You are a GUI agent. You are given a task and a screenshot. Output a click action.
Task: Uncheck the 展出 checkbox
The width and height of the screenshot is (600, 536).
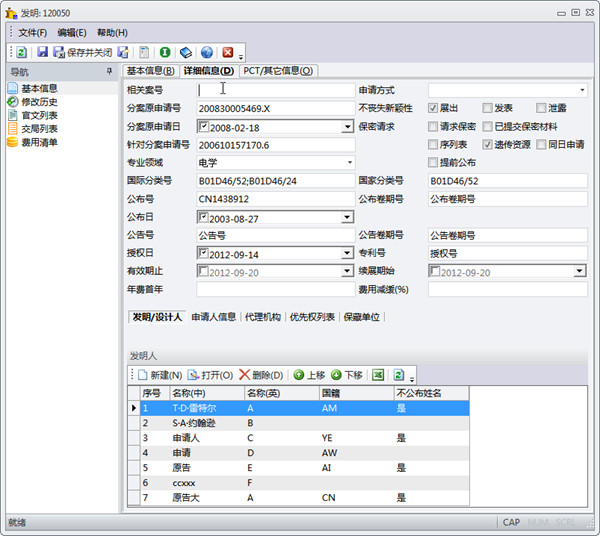click(x=433, y=108)
